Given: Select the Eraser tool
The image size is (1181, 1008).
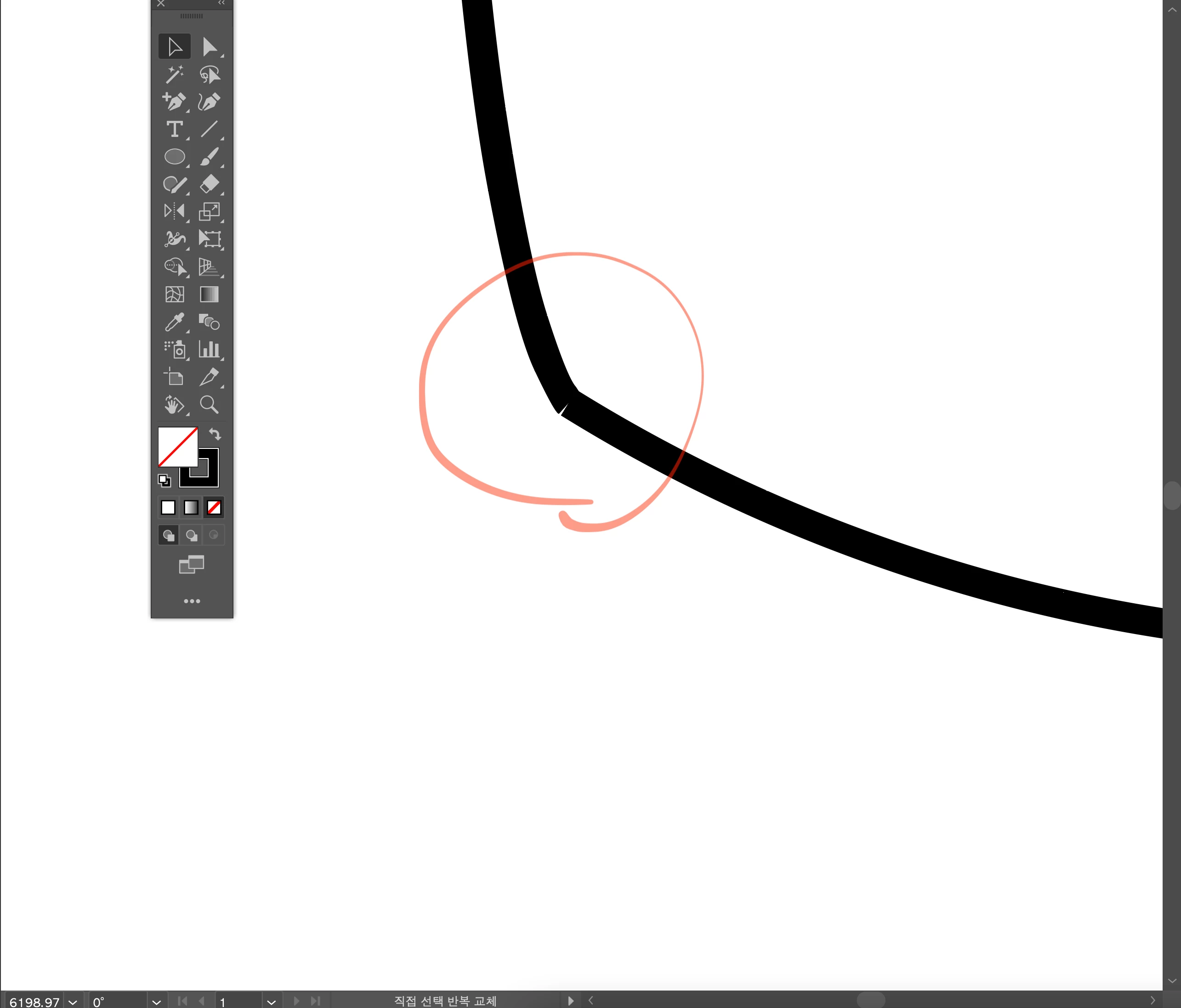Looking at the screenshot, I should tap(210, 184).
